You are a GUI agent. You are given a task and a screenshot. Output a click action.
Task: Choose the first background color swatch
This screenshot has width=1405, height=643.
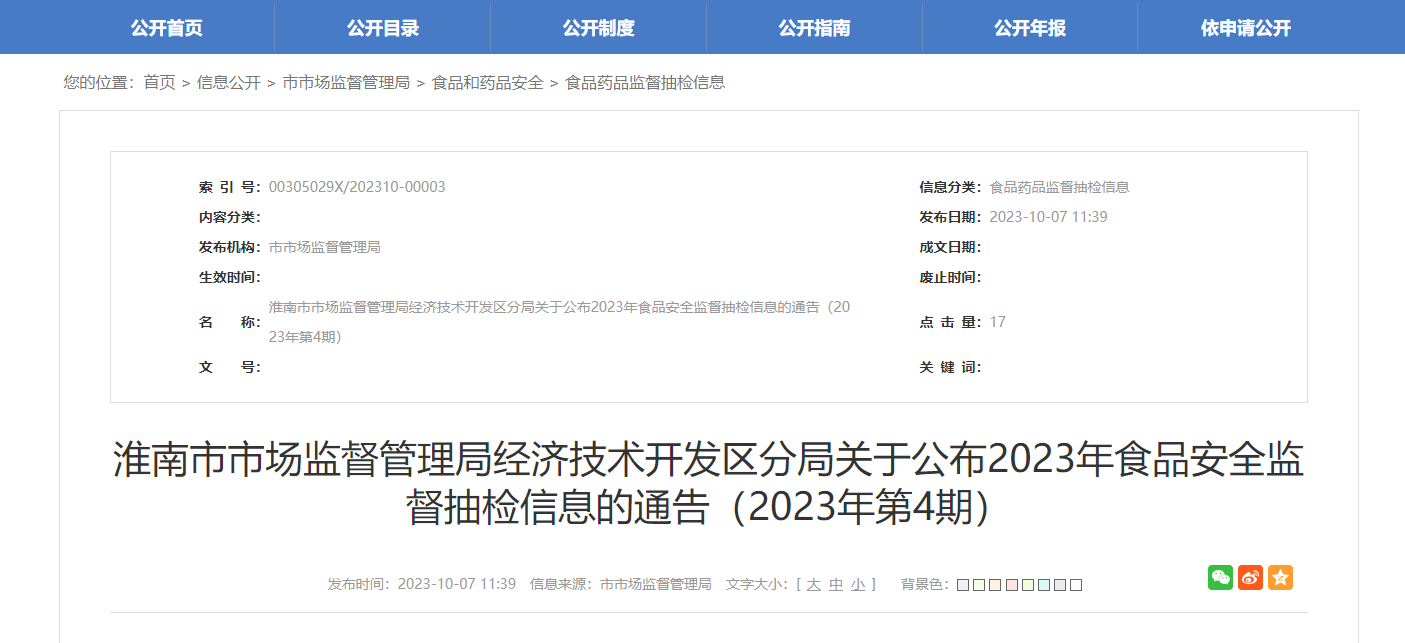coord(963,585)
